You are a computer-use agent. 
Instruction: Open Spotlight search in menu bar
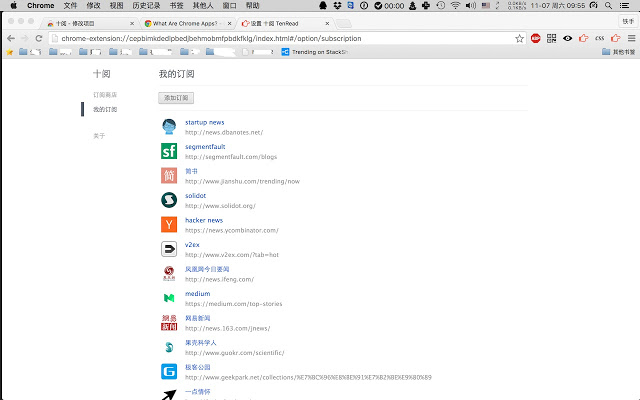[608, 5]
